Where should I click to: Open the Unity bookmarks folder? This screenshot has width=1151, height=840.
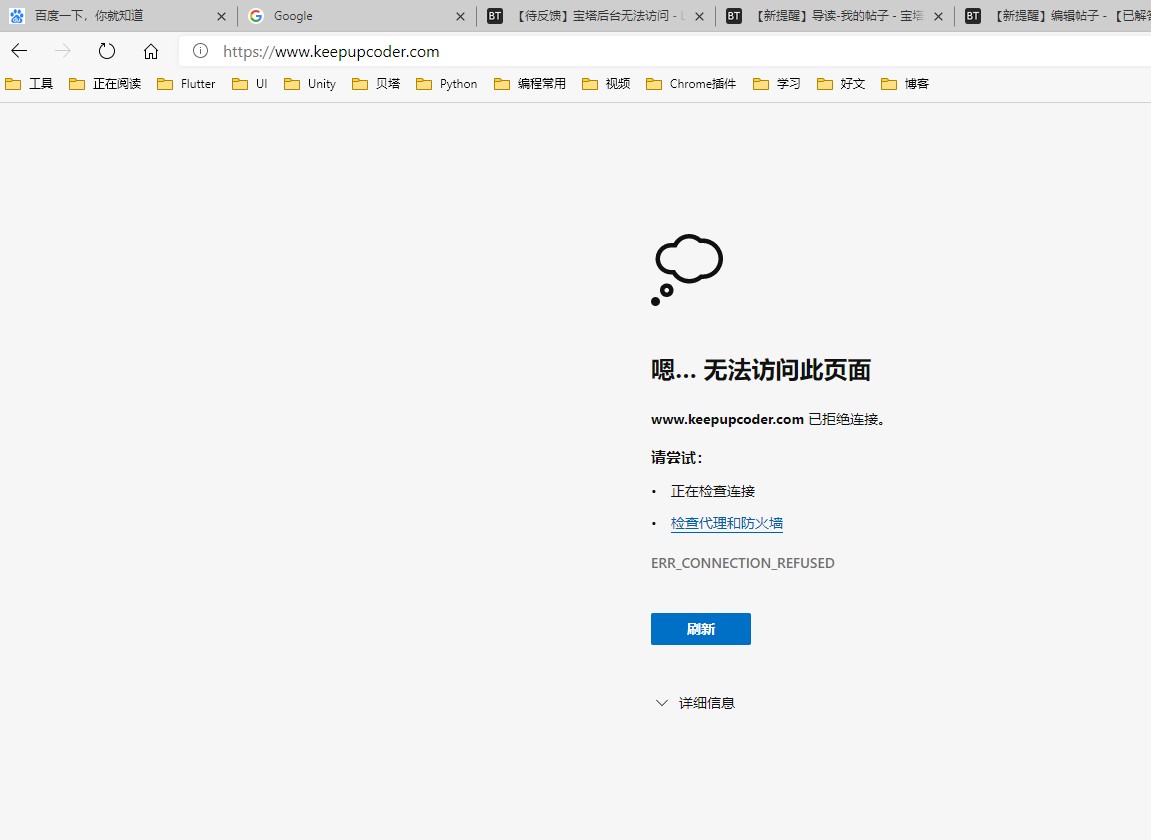(x=310, y=84)
